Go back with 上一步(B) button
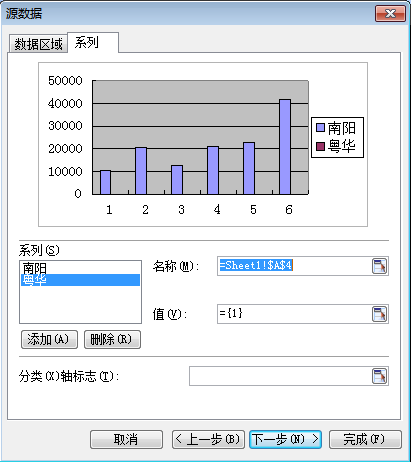 pos(208,439)
